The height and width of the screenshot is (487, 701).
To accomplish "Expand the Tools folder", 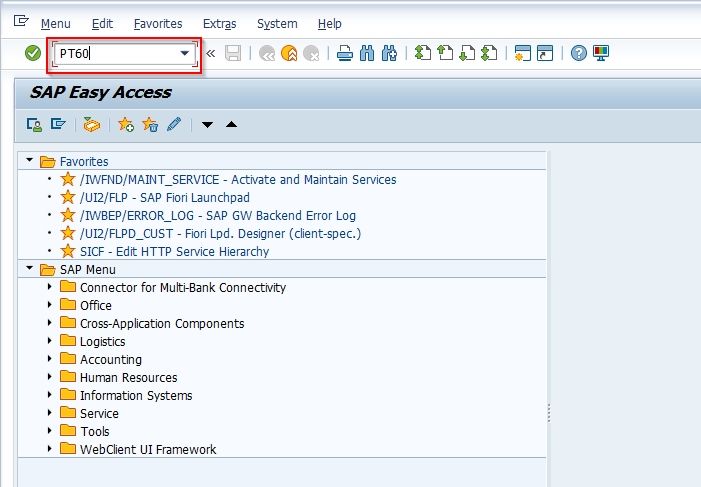I will (x=50, y=430).
